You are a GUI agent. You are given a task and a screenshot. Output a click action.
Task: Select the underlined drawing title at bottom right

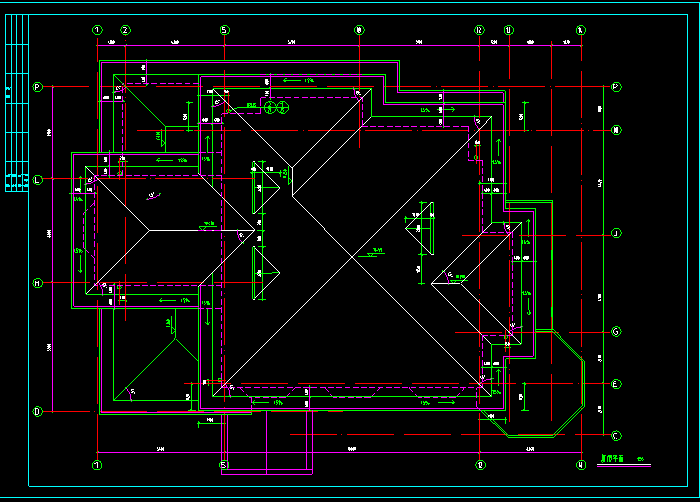(x=612, y=461)
